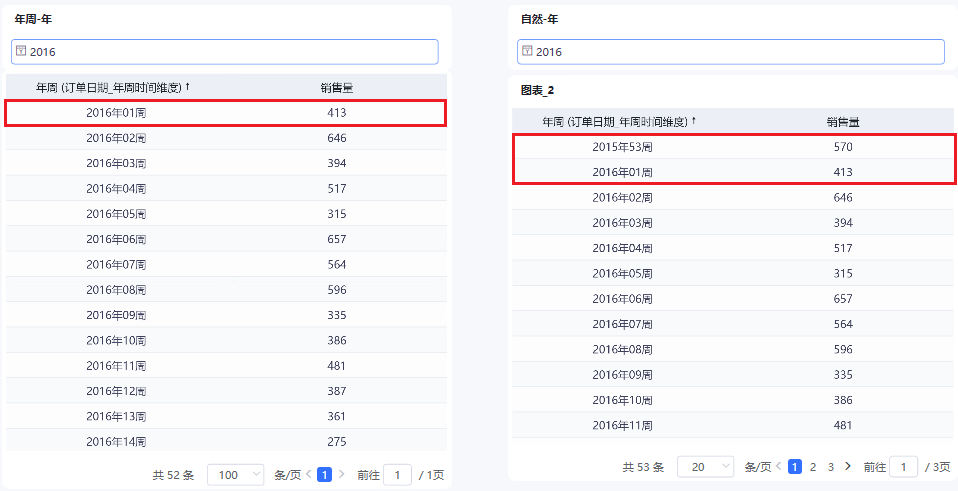Click the 前往 page input in left table
958x491 pixels.
tap(397, 475)
